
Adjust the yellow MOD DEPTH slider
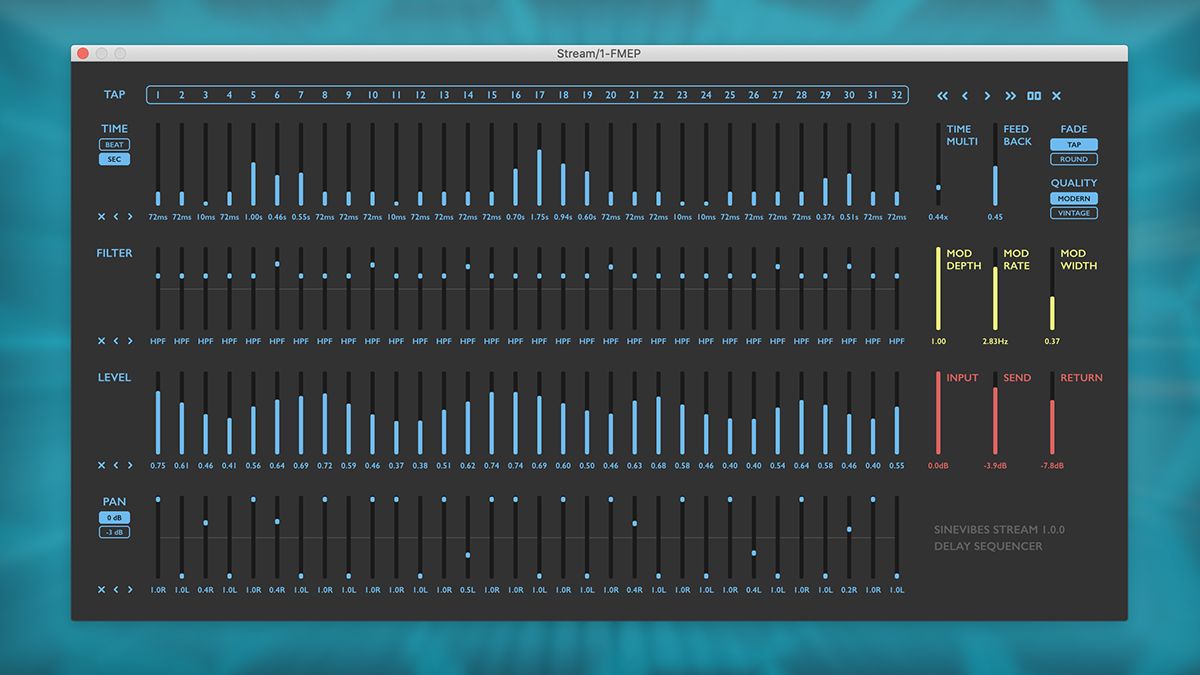click(x=938, y=290)
